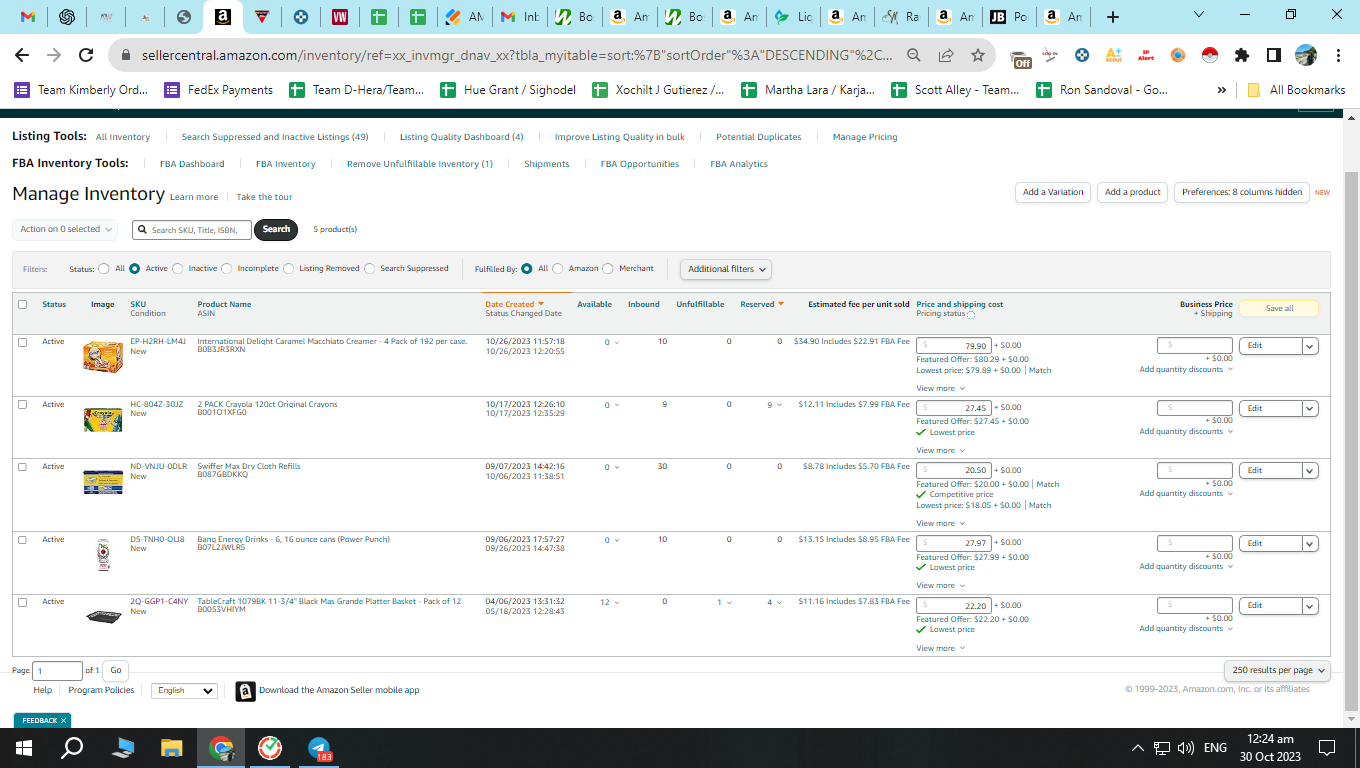Click the Search button

(x=276, y=229)
